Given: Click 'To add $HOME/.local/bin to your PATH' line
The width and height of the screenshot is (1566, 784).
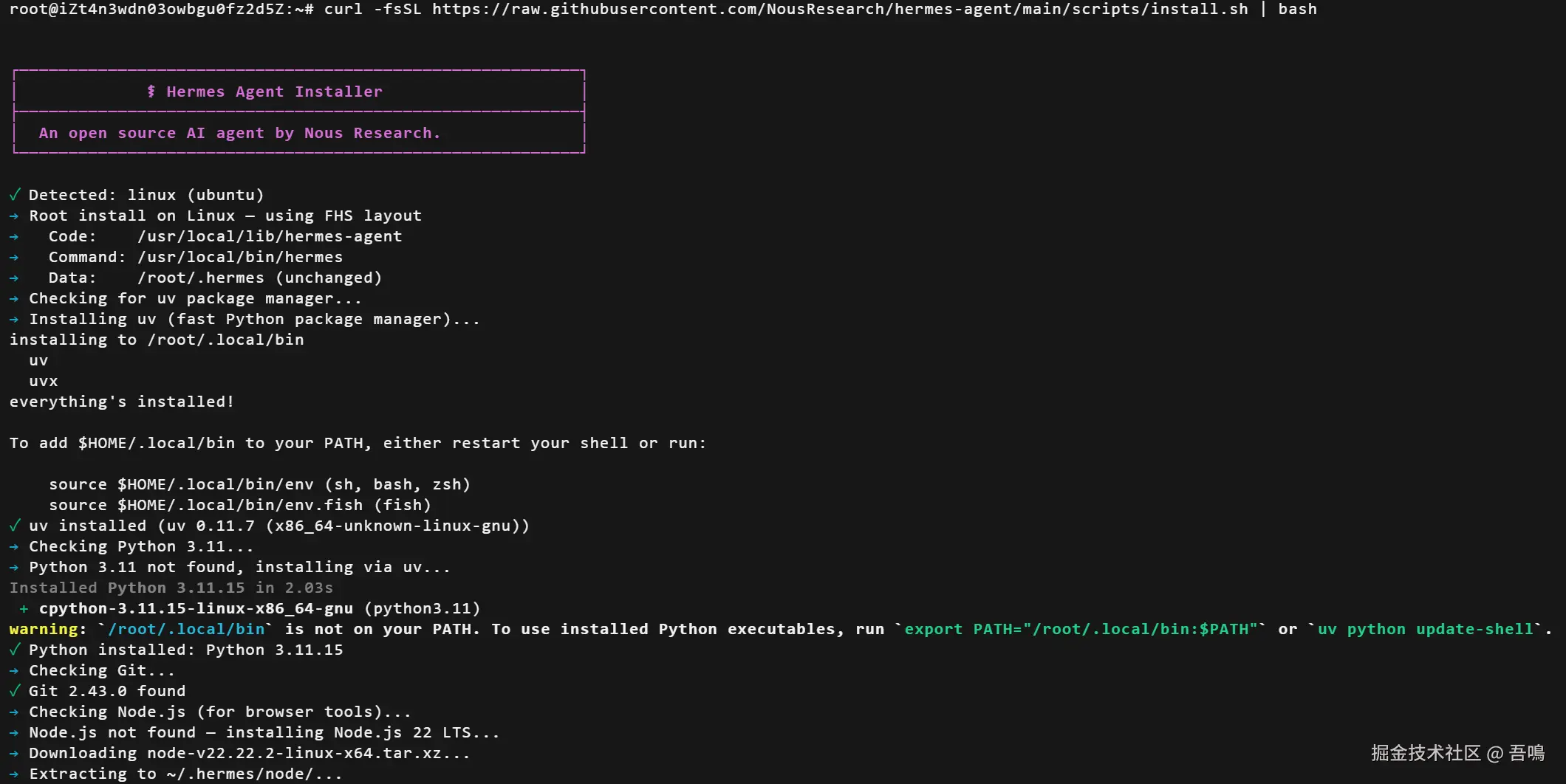Looking at the screenshot, I should (358, 443).
